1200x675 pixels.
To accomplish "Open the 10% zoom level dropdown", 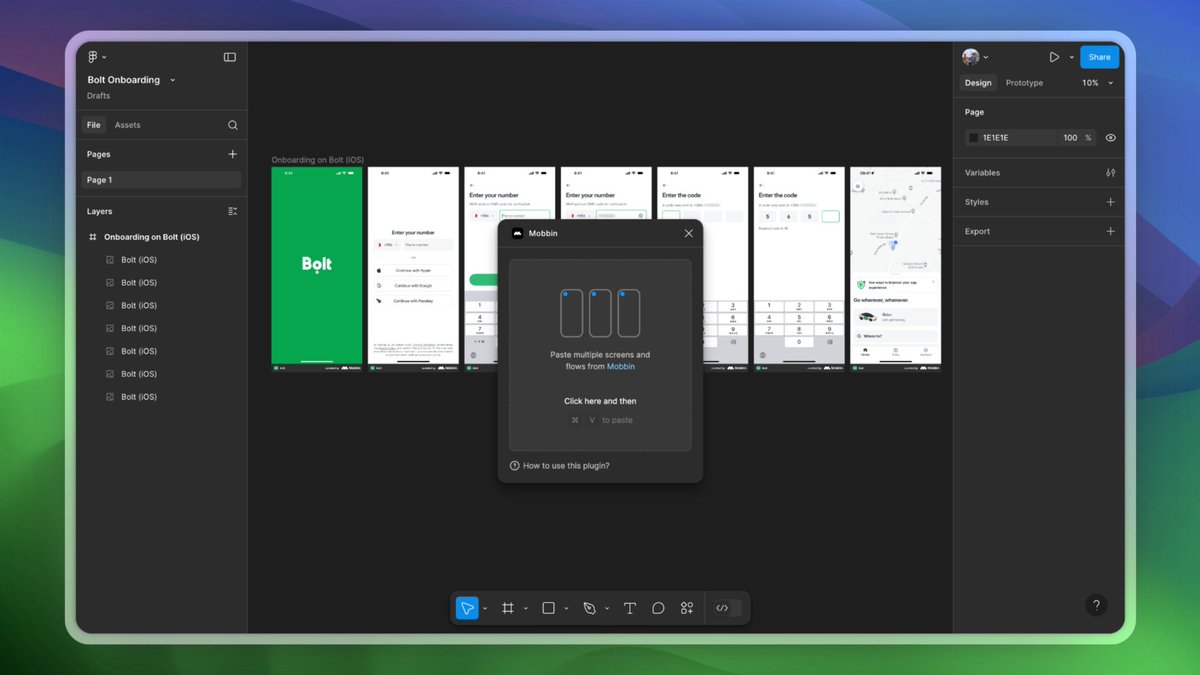I will click(1097, 83).
